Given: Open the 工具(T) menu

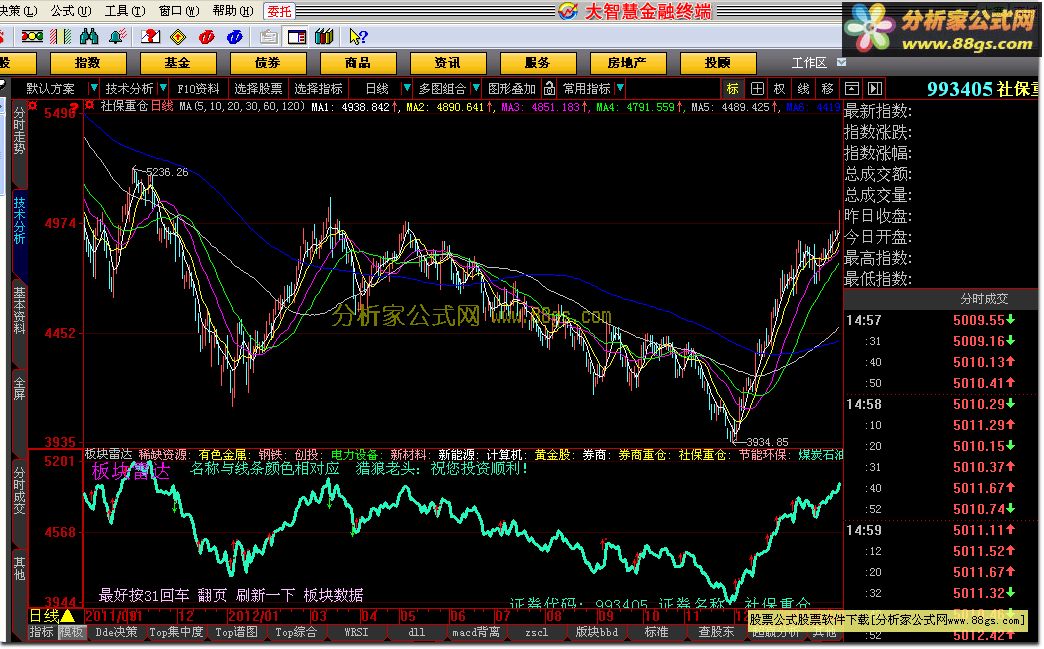Looking at the screenshot, I should pos(125,11).
